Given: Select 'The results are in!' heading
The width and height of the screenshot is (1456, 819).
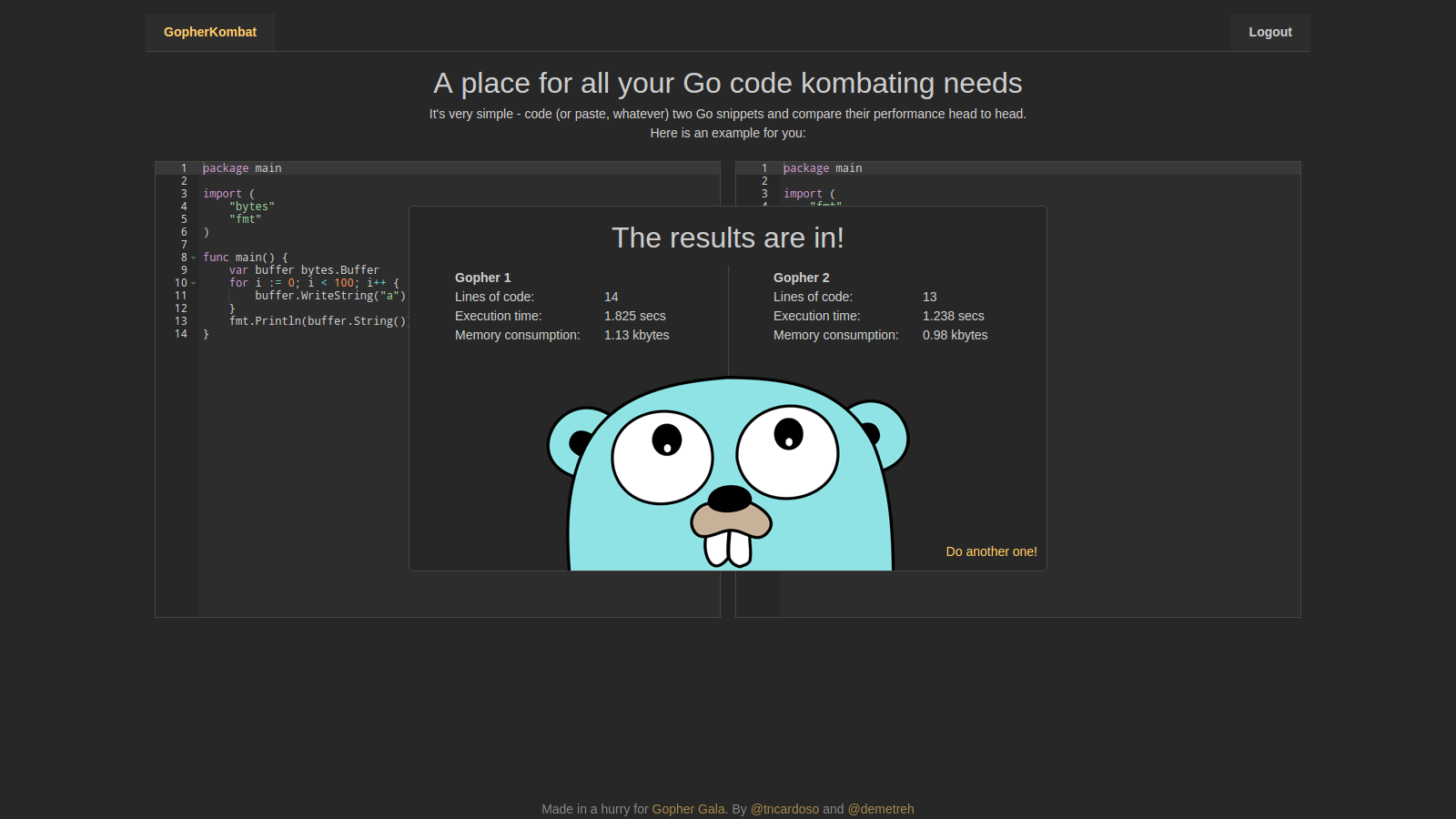Looking at the screenshot, I should tap(728, 238).
